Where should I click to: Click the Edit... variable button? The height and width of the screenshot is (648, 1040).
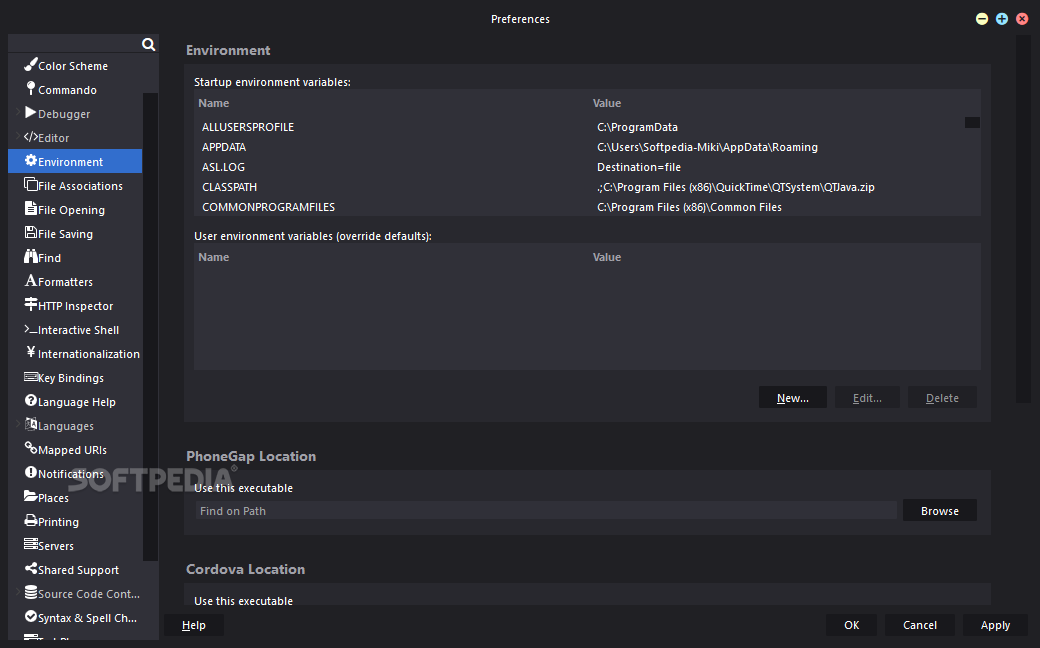click(x=867, y=398)
